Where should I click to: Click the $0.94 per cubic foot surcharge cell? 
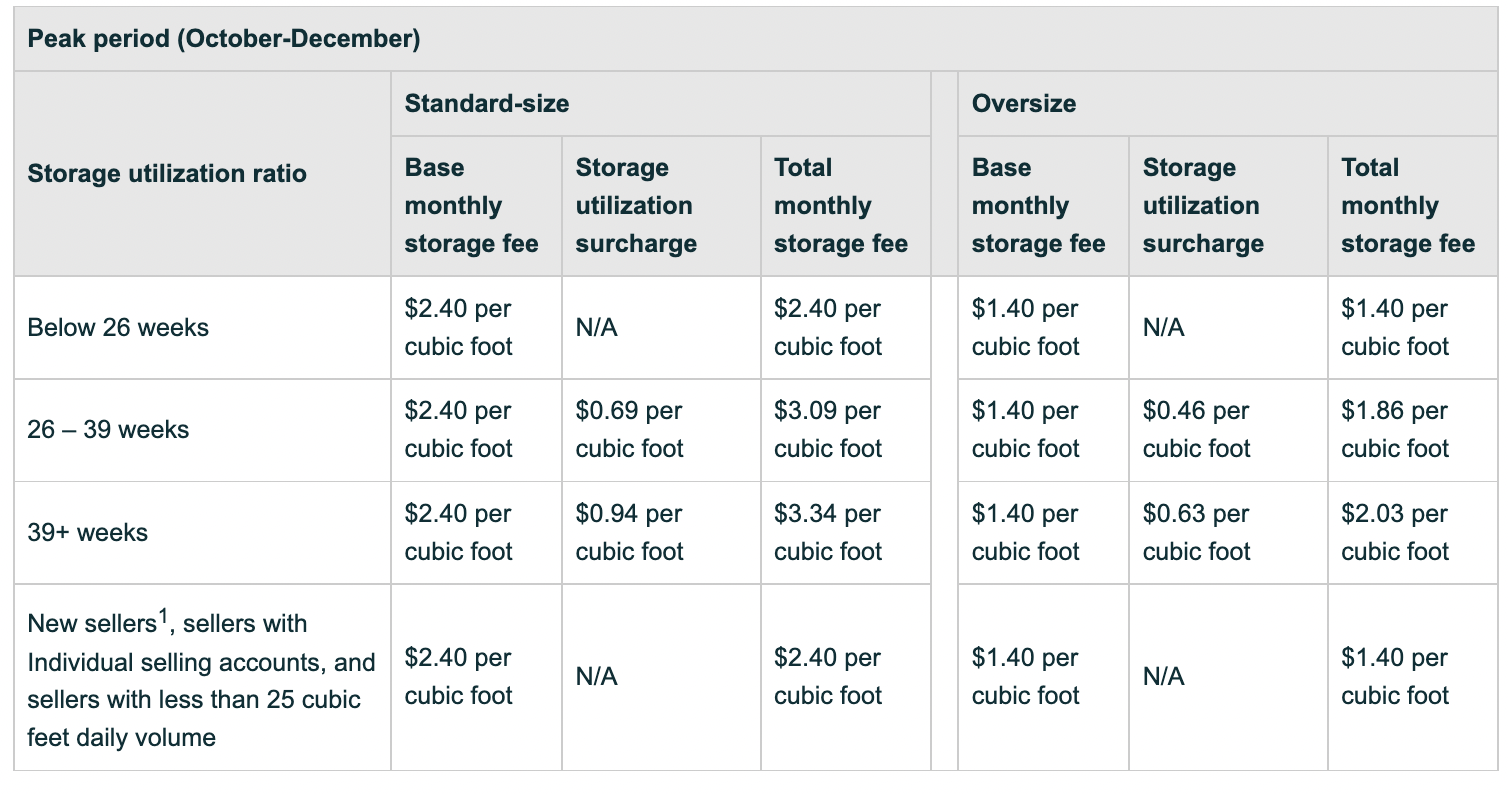tap(630, 533)
